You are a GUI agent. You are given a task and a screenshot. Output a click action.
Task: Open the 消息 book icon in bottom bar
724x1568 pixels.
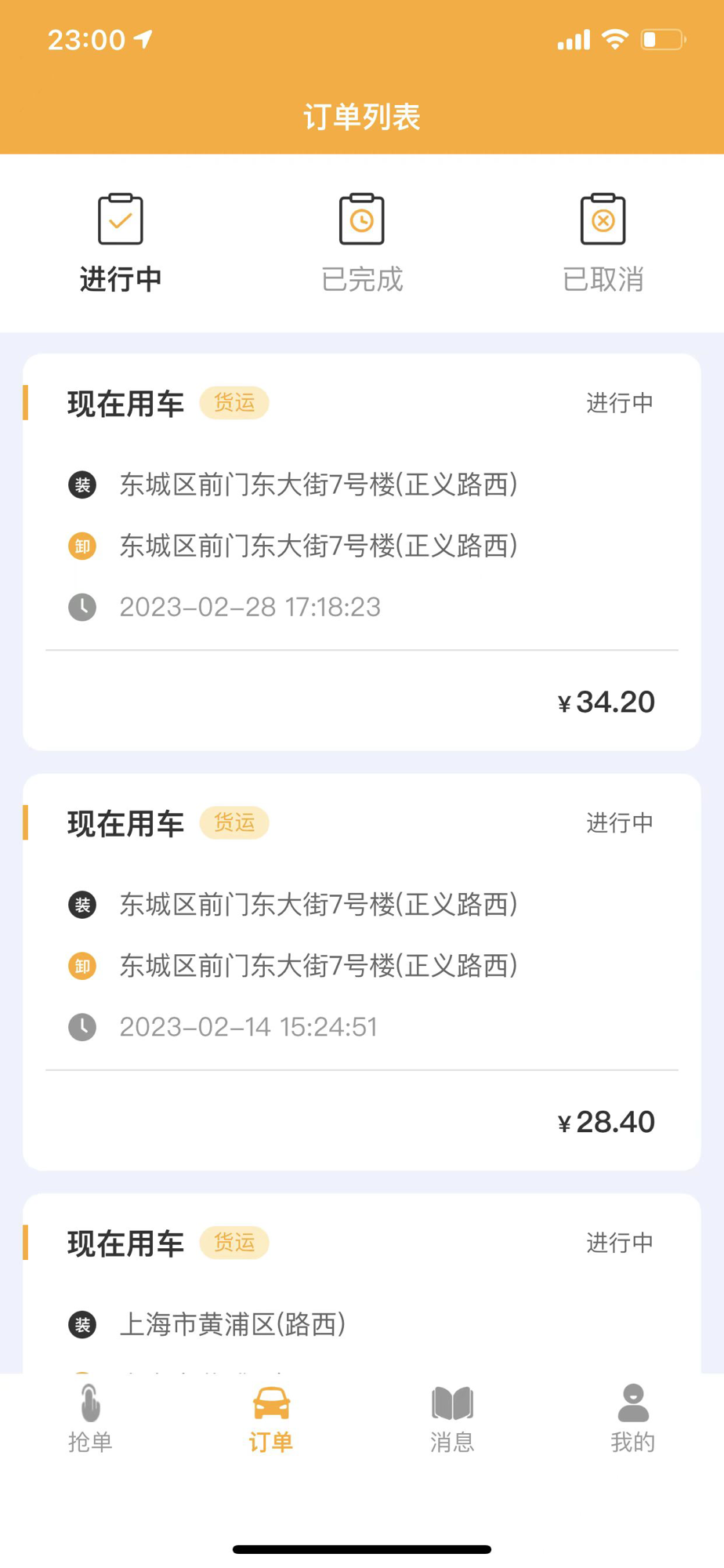452,1403
